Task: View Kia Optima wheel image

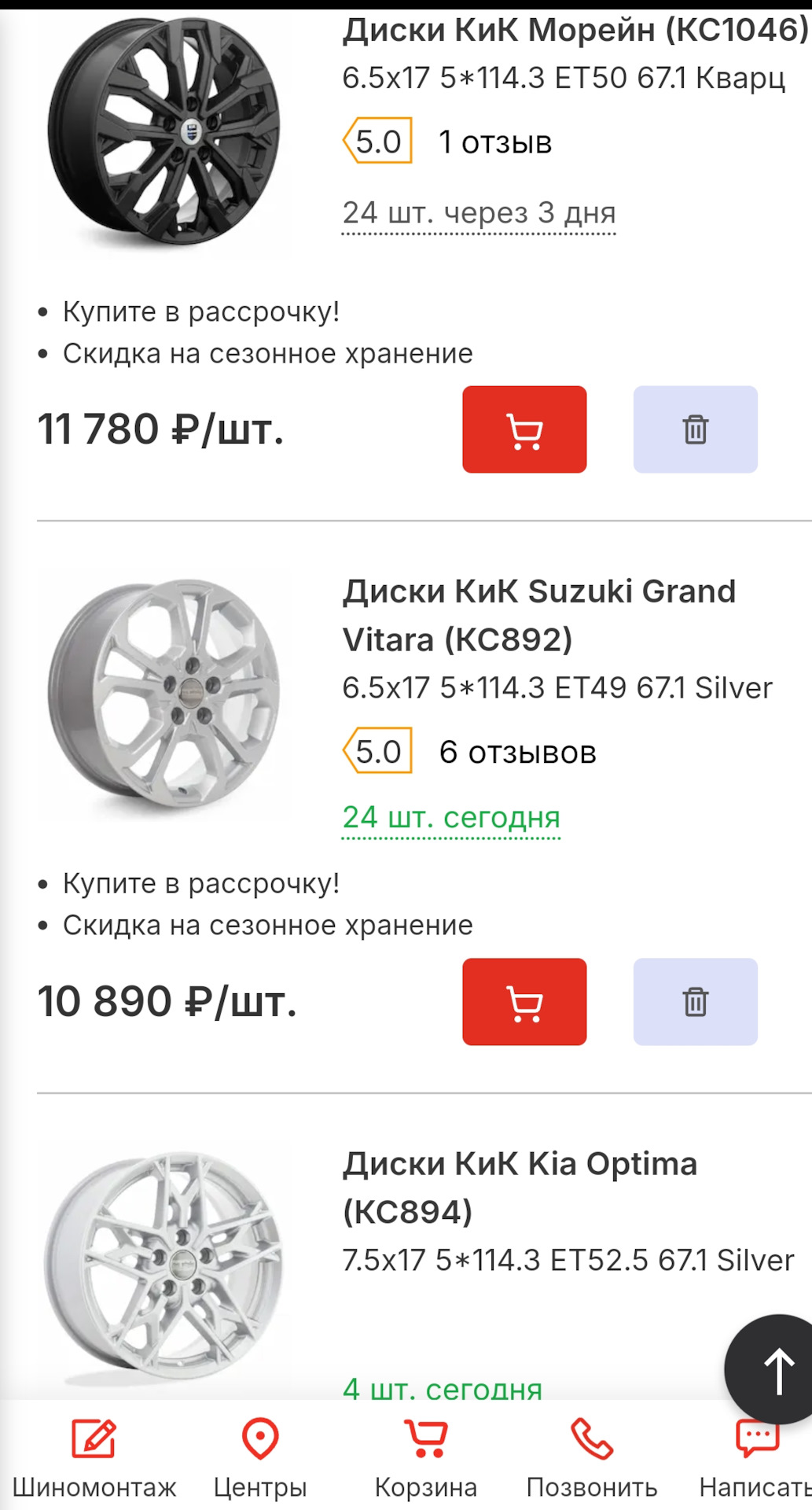Action: coord(164,1265)
